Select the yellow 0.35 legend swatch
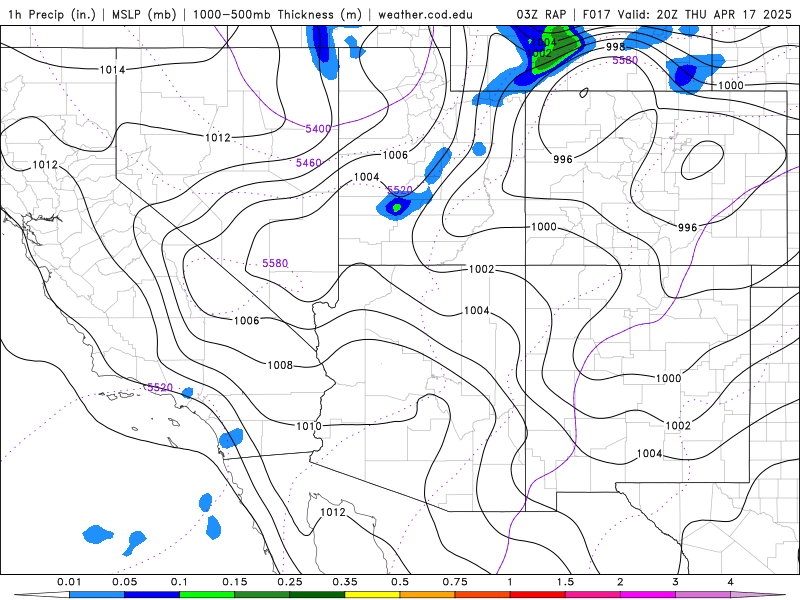The image size is (800, 600). [x=372, y=595]
